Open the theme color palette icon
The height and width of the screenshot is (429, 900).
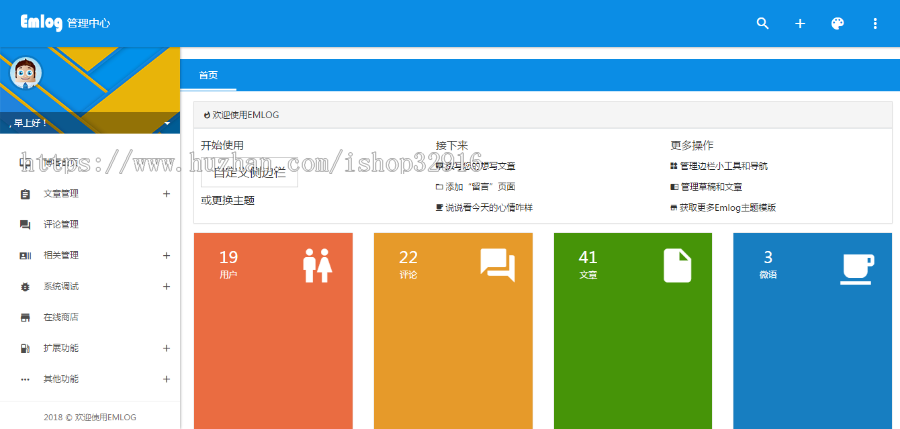click(838, 23)
